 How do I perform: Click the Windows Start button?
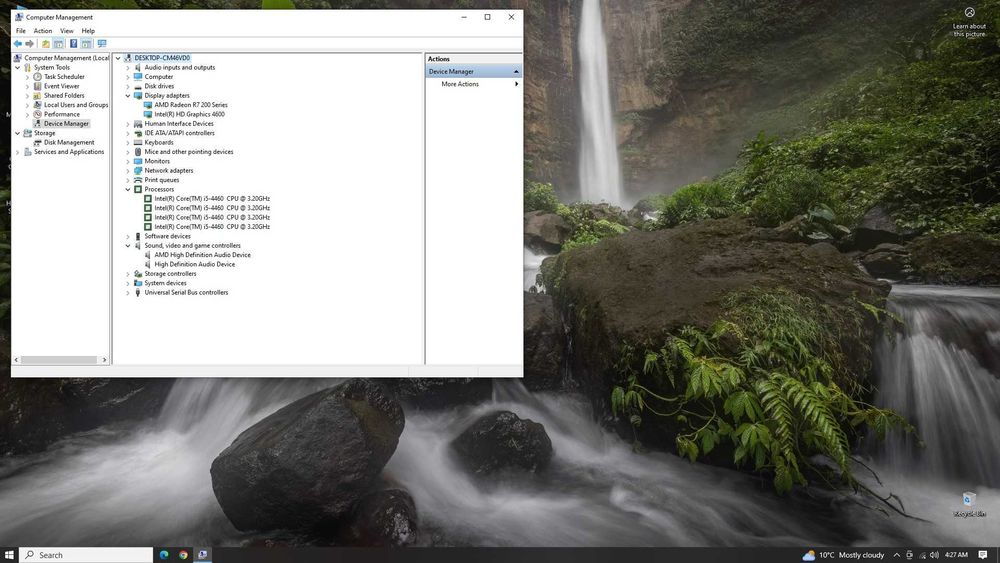(9, 555)
